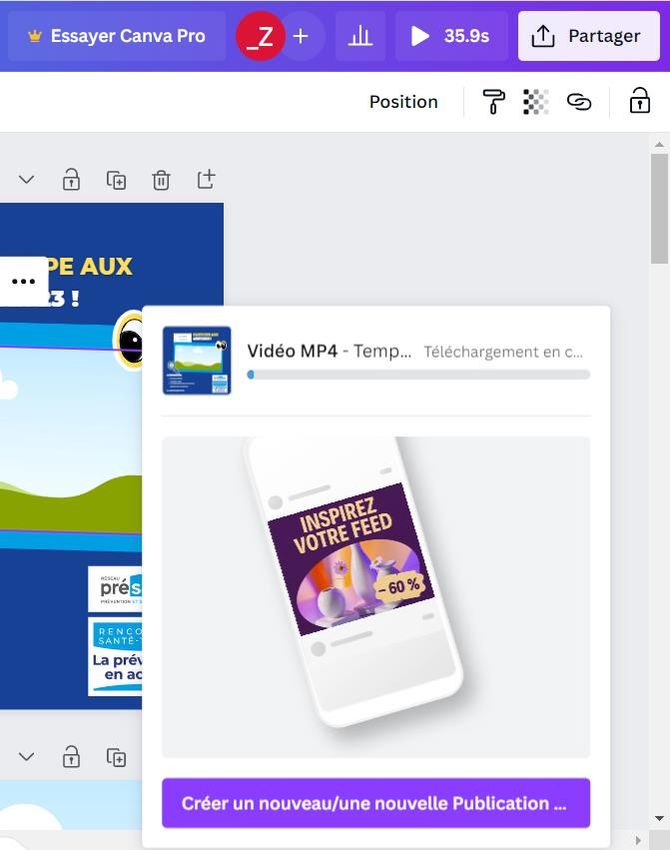The height and width of the screenshot is (850, 670).
Task: Click Créer un nouveau/une nouvelle Publication button
Action: [375, 803]
